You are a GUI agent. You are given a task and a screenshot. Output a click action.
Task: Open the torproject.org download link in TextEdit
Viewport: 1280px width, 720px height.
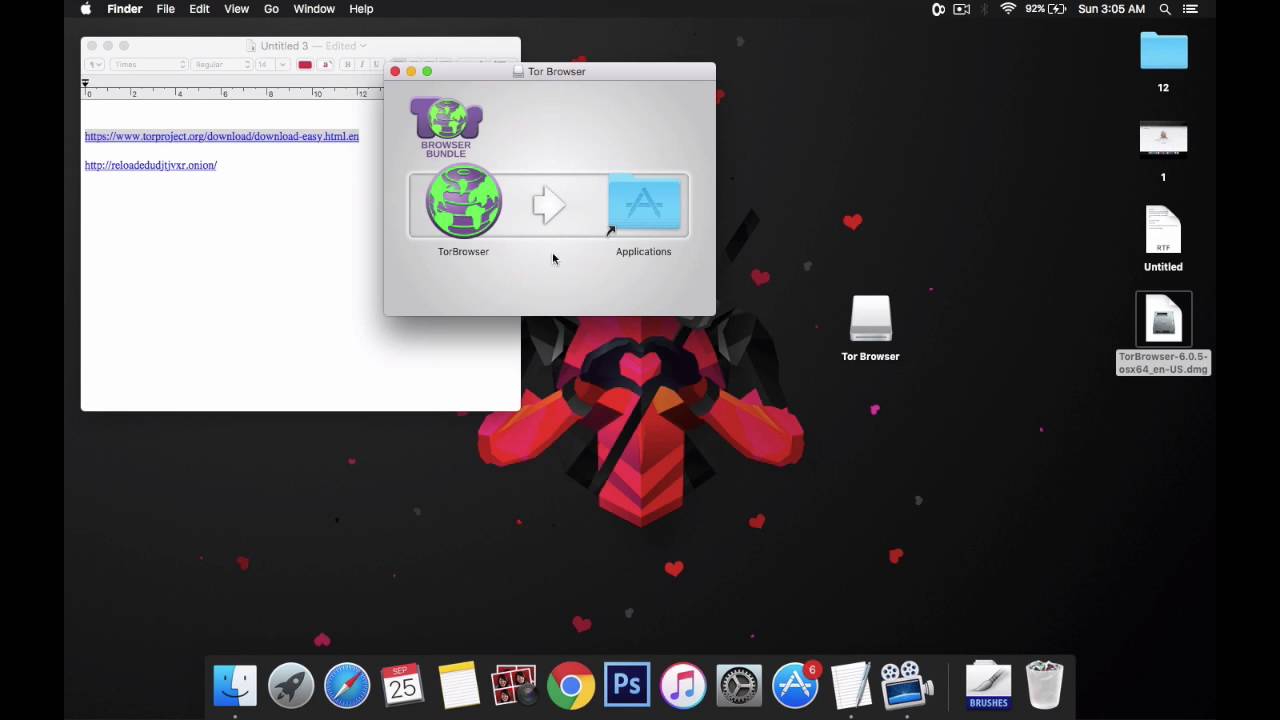pyautogui.click(x=222, y=136)
